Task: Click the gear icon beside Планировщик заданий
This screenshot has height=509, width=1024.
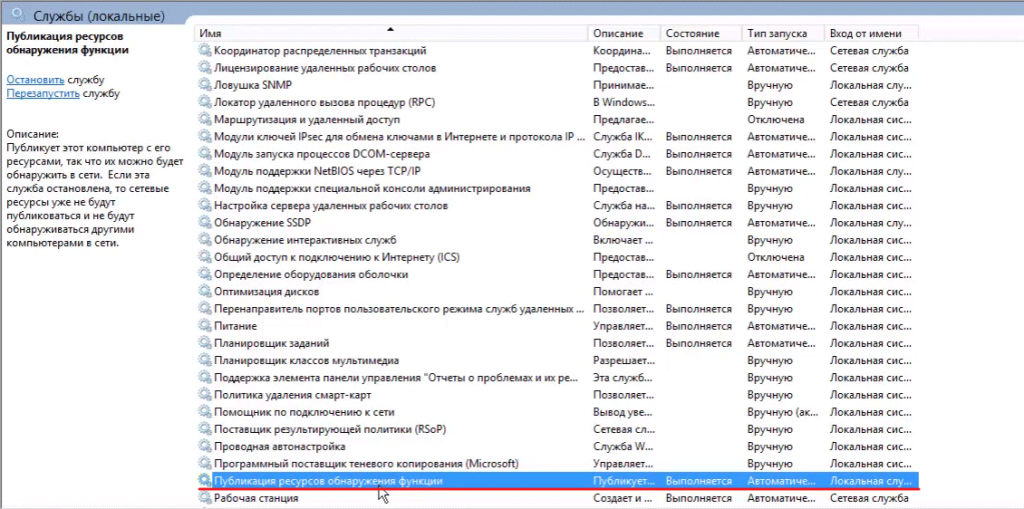Action: coord(205,343)
